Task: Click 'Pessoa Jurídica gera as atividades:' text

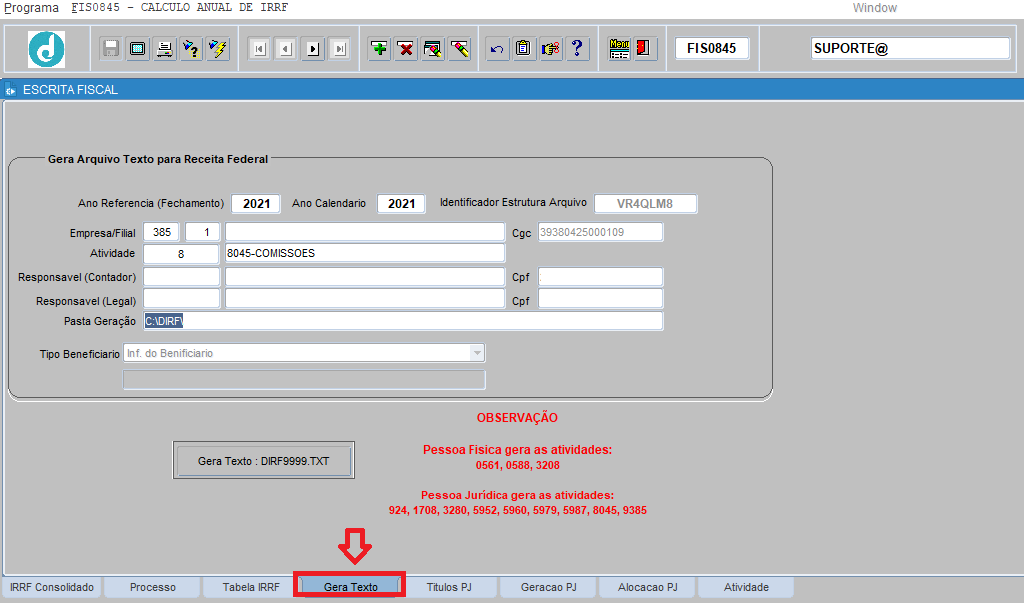Action: pyautogui.click(x=517, y=495)
